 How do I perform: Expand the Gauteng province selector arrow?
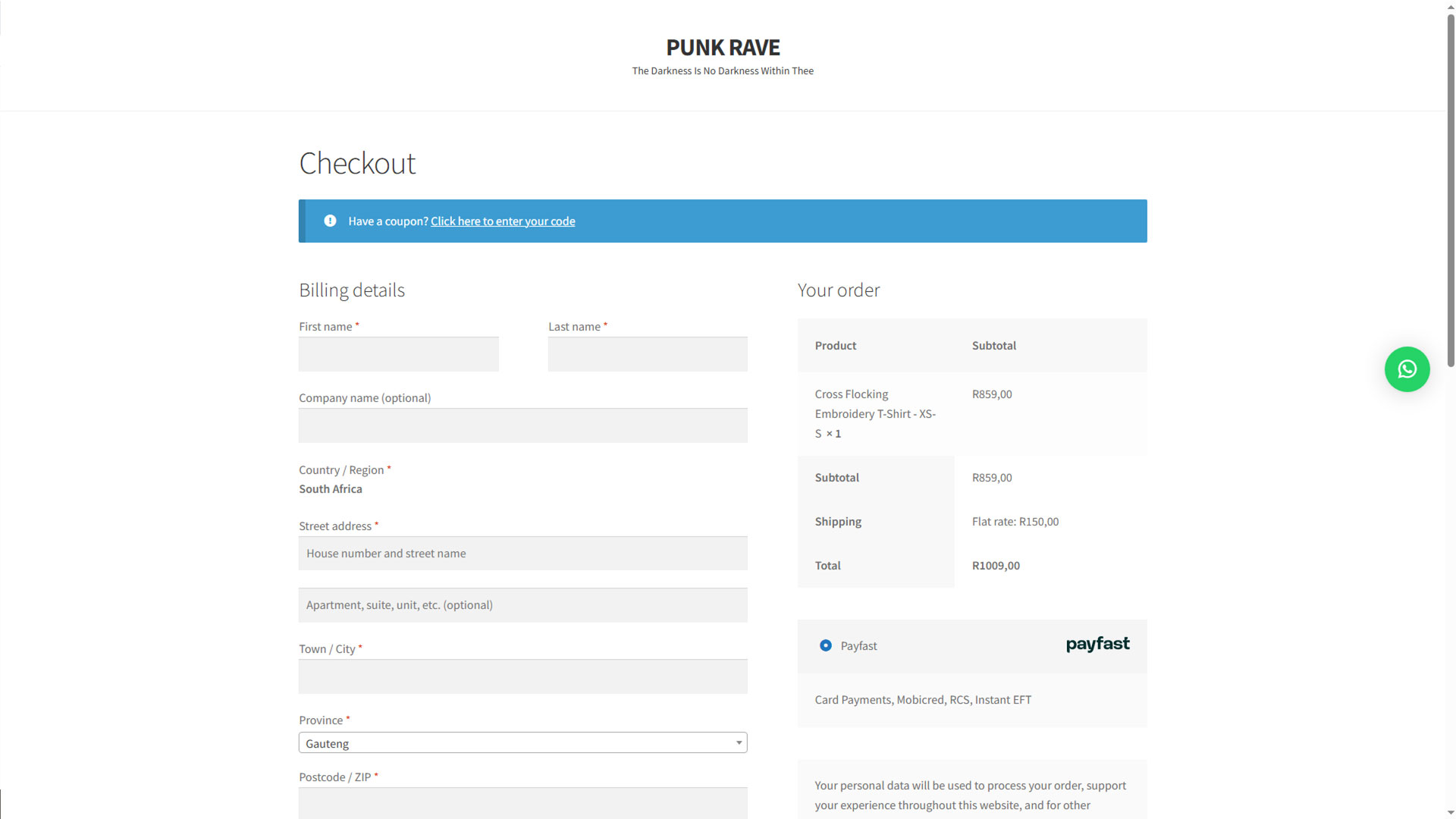(x=738, y=742)
